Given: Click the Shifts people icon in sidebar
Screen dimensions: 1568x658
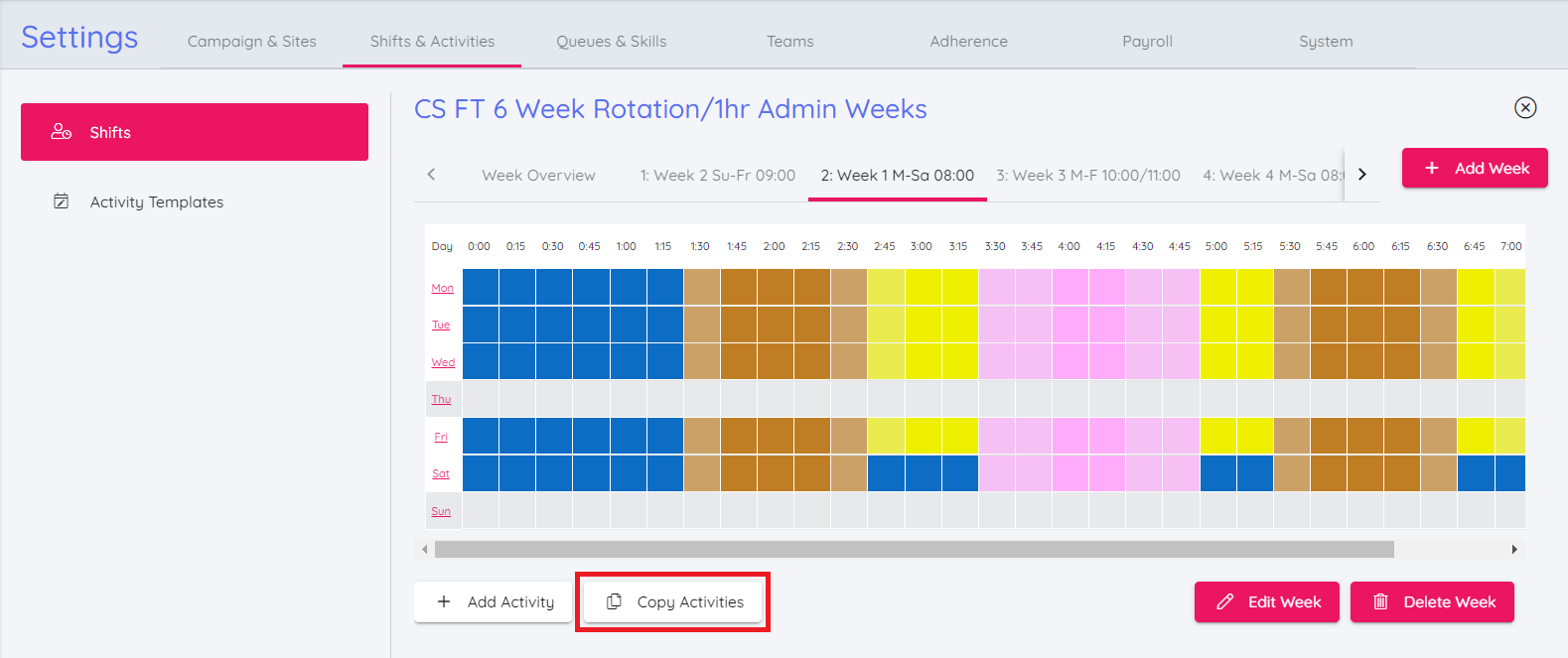Looking at the screenshot, I should pos(61,132).
